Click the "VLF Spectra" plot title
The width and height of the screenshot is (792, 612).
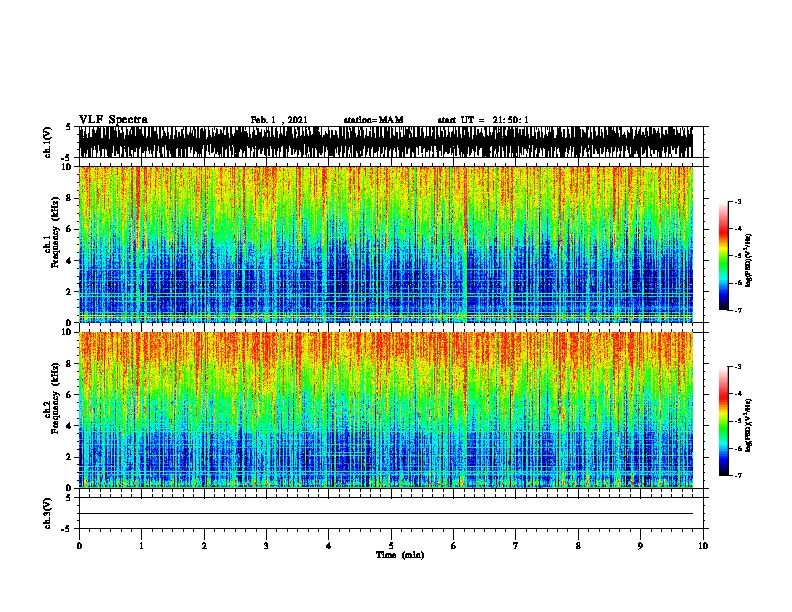pyautogui.click(x=113, y=120)
